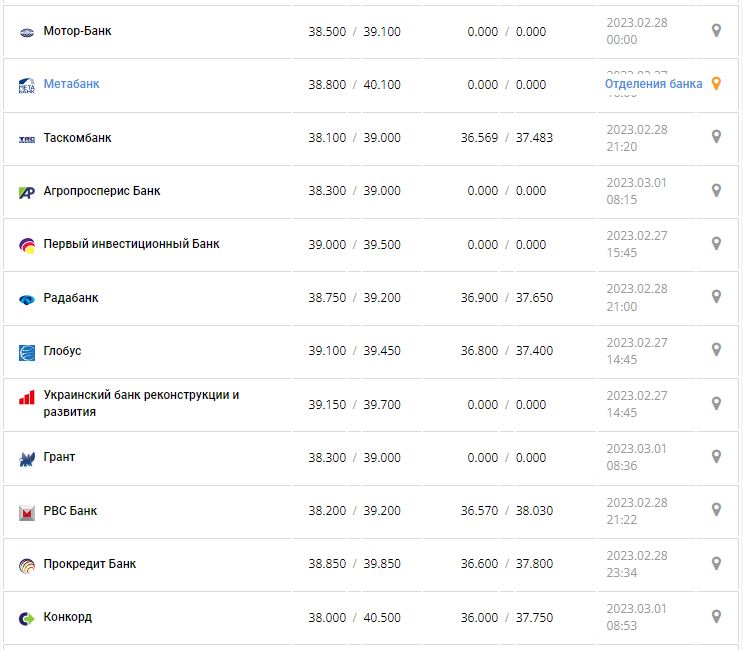
Task: Open the map pin for Глобус
Action: (x=716, y=350)
